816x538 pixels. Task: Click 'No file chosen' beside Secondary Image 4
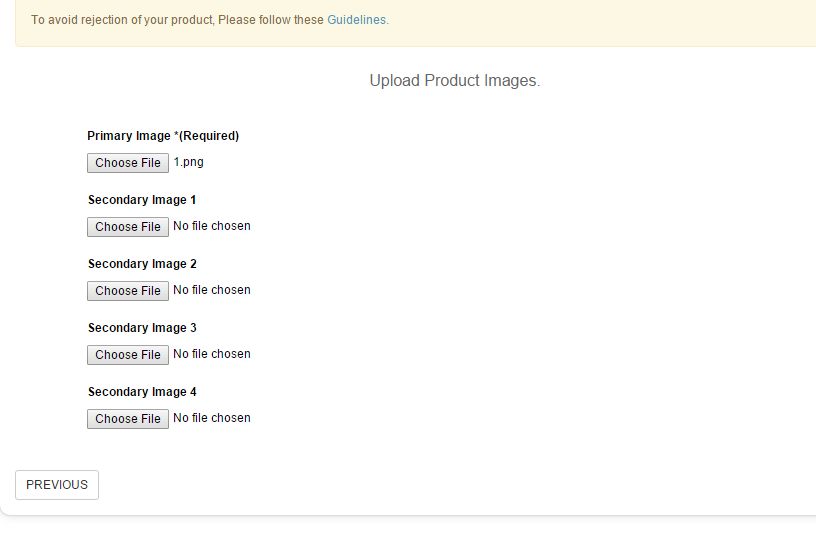212,418
